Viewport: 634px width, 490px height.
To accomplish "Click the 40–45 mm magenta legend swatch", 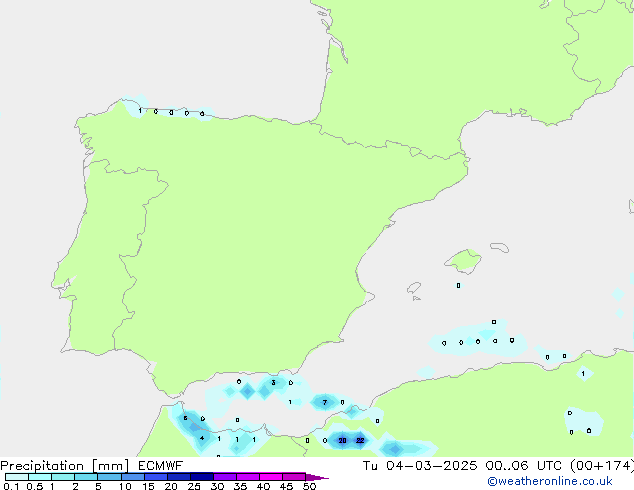I will point(271,477).
